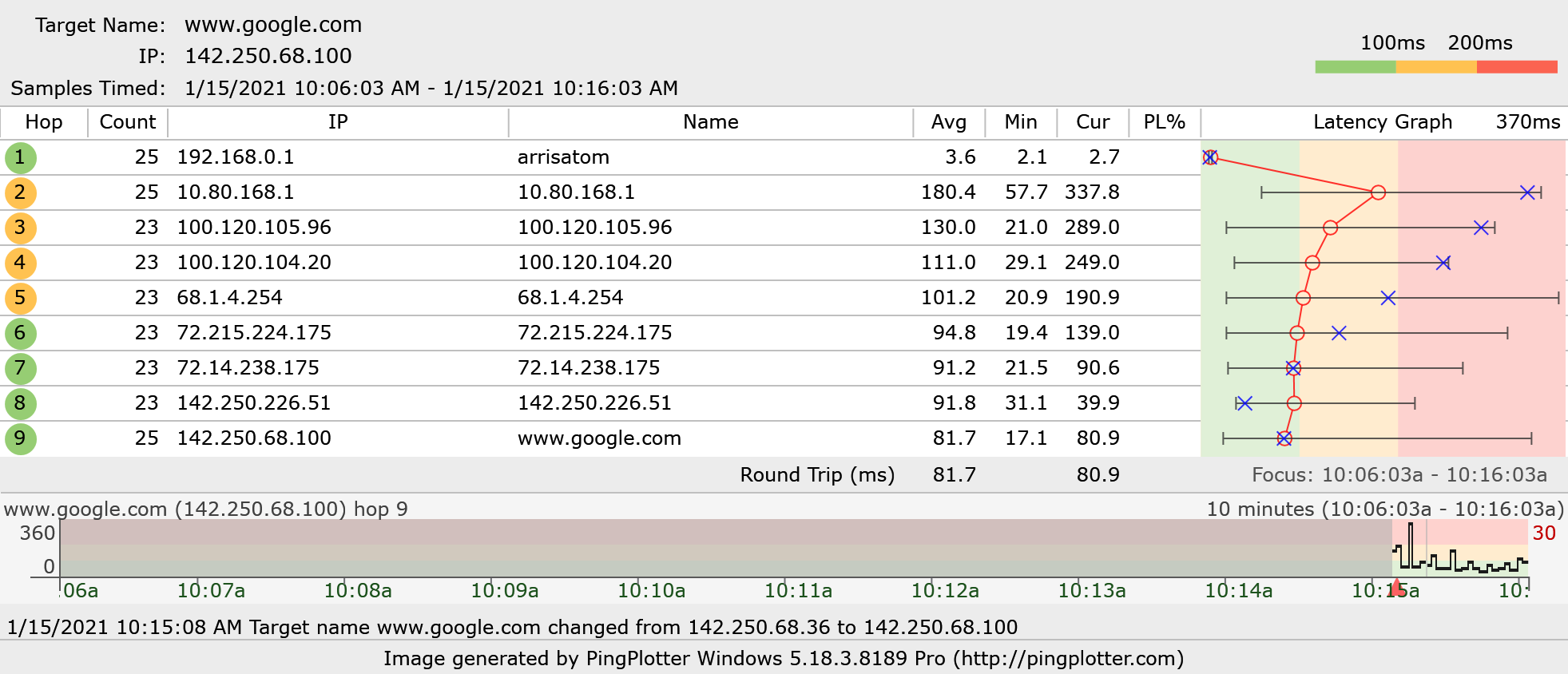Click the orange legend bar below 100ms

(x=1436, y=67)
